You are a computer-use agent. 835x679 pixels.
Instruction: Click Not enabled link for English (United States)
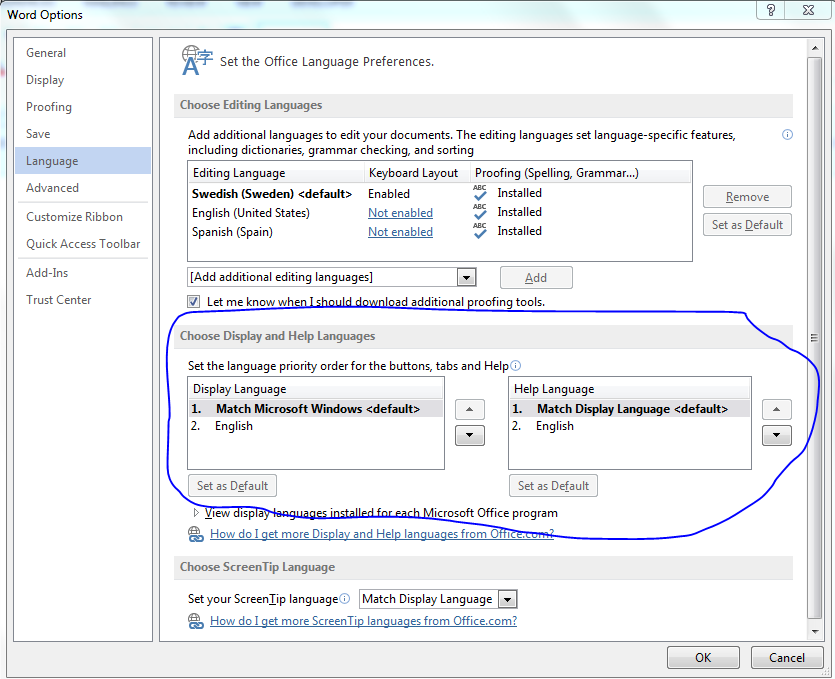(x=400, y=213)
